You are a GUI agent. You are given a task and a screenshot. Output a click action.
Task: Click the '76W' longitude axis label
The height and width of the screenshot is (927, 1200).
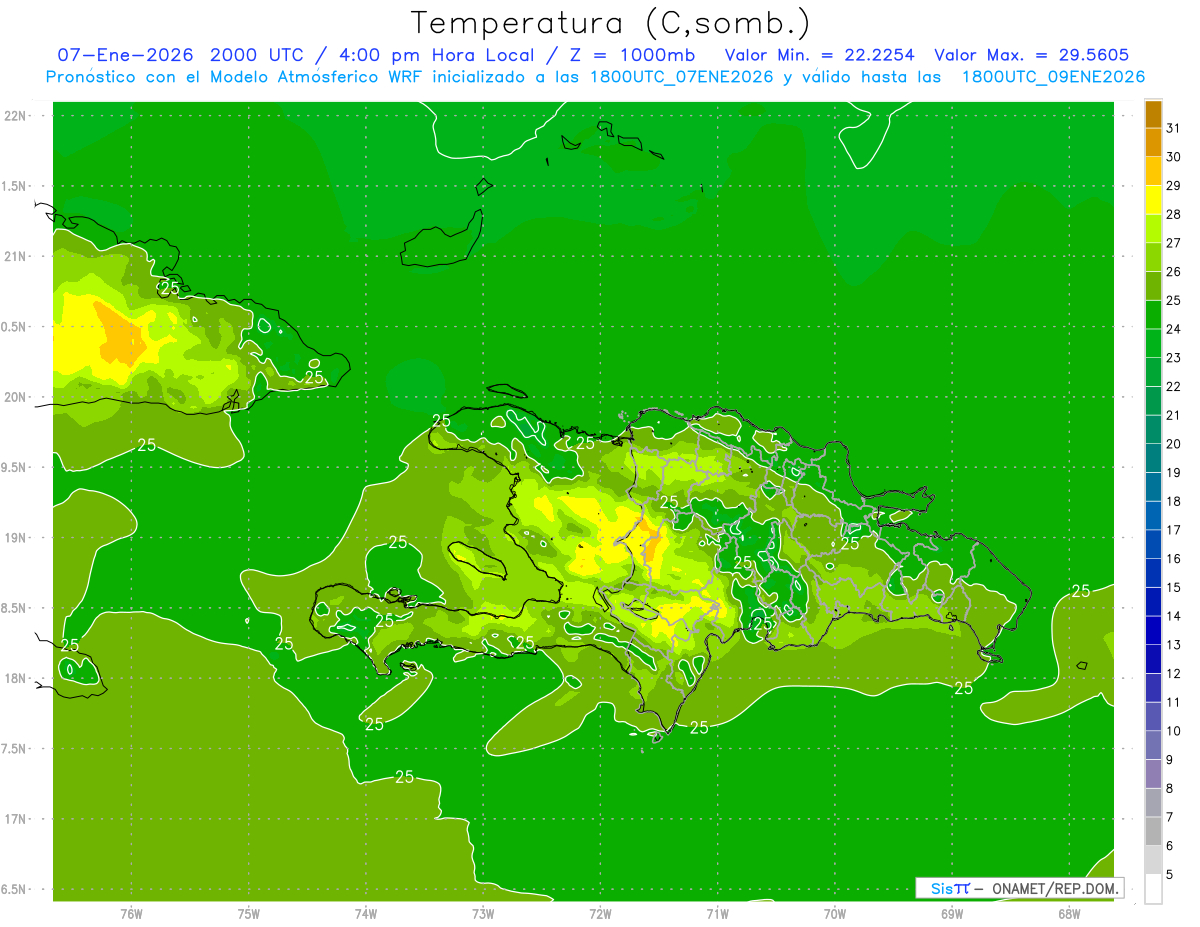pyautogui.click(x=131, y=914)
